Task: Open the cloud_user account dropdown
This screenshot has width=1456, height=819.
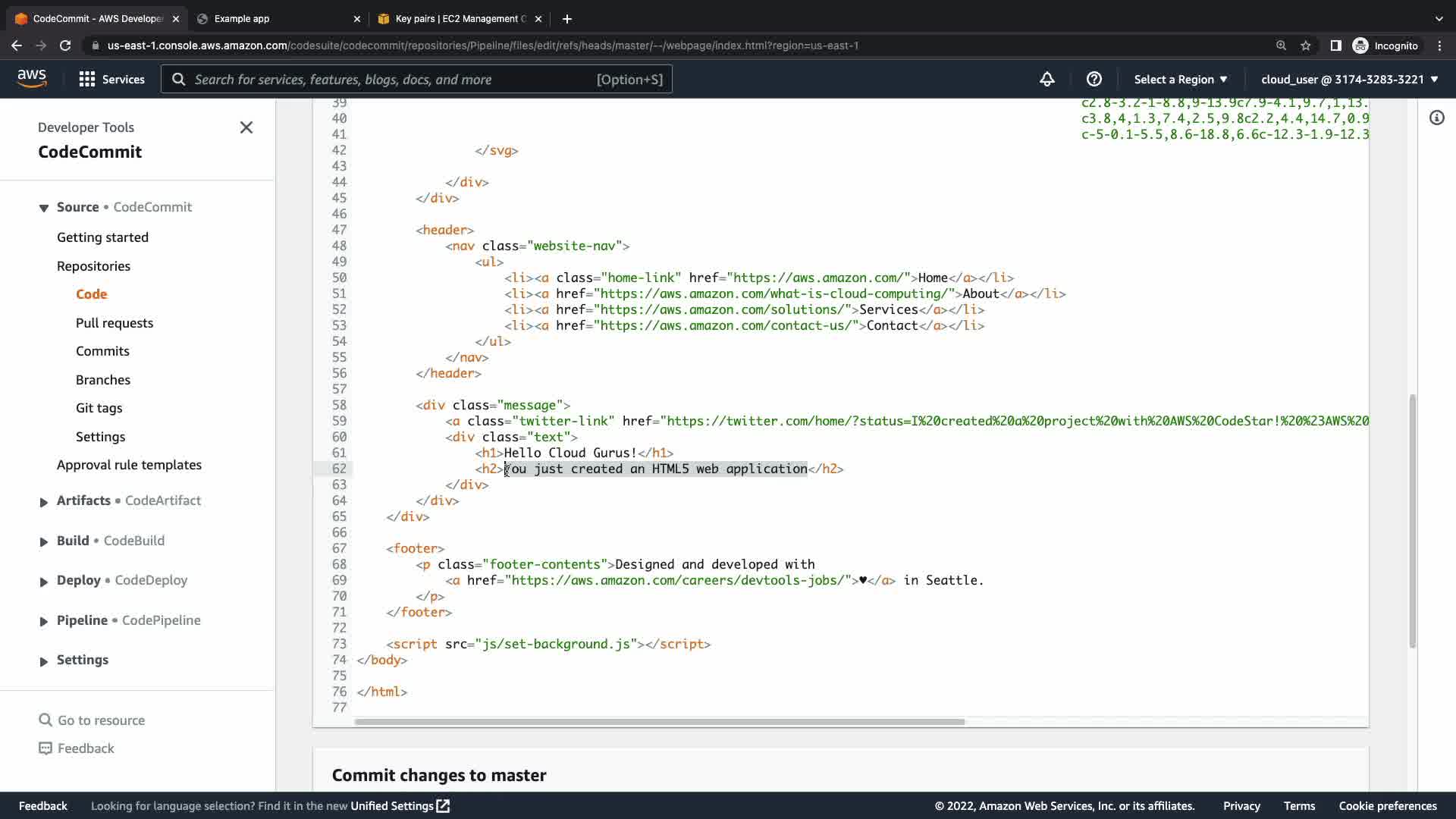Action: click(x=1349, y=80)
